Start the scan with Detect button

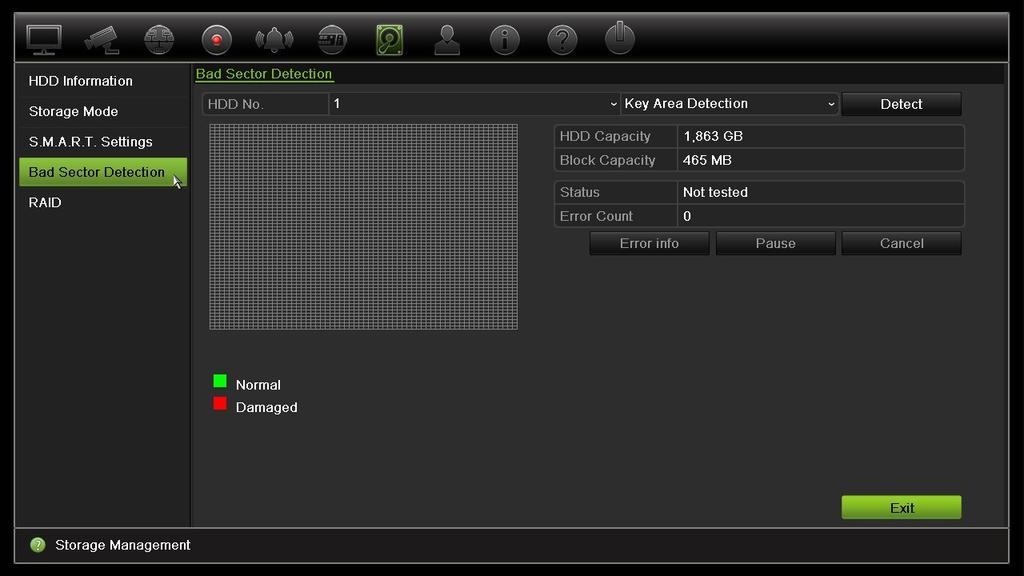click(x=901, y=104)
